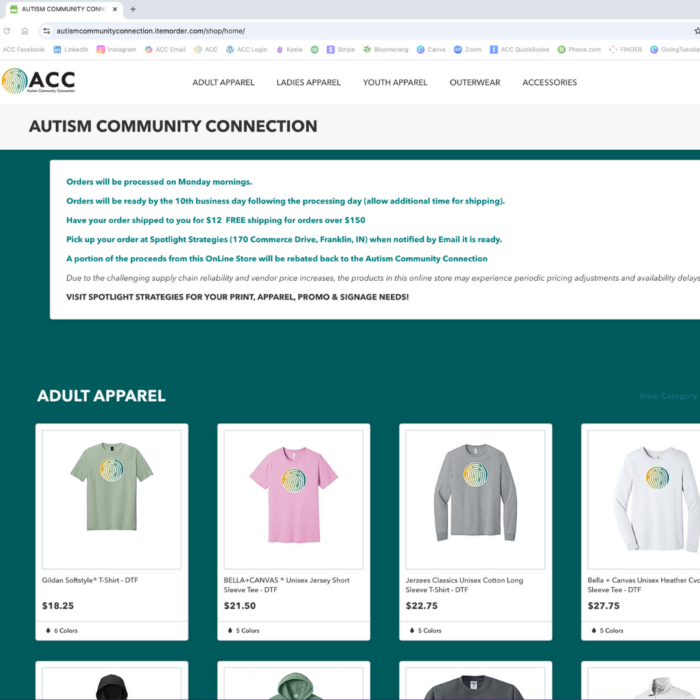Click Jerzees Classics Unisex Cotton Long Sleeve title
Screen dimensions: 700x700
click(x=464, y=585)
